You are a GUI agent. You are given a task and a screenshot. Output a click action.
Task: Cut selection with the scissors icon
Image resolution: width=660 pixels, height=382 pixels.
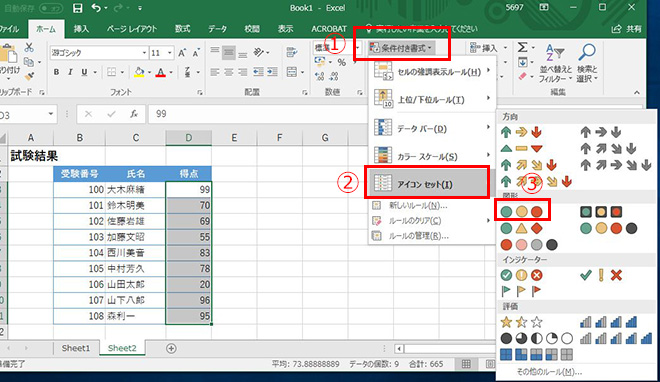29,47
